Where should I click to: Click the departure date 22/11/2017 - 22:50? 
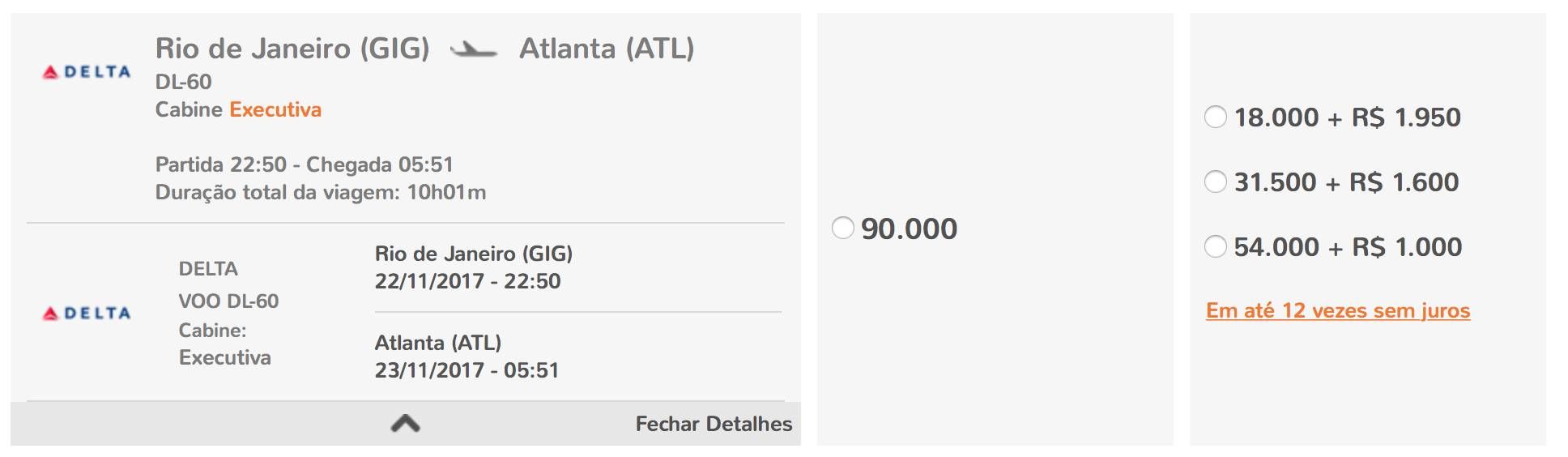(467, 281)
